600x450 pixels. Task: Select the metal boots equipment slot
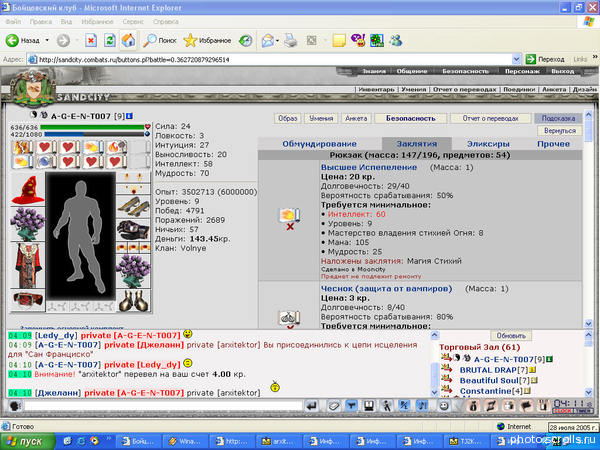[133, 300]
